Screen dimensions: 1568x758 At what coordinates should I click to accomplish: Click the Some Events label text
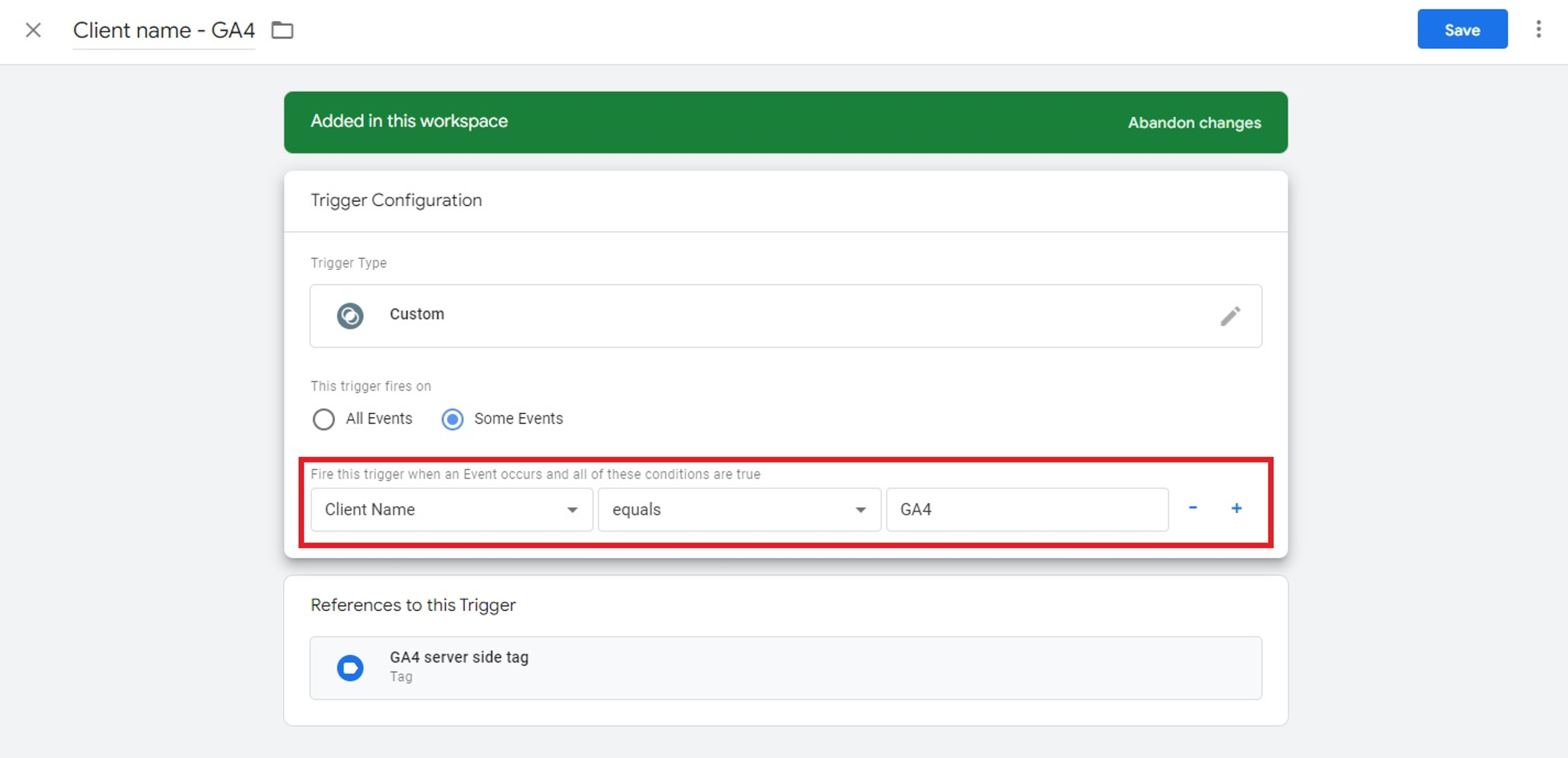518,419
